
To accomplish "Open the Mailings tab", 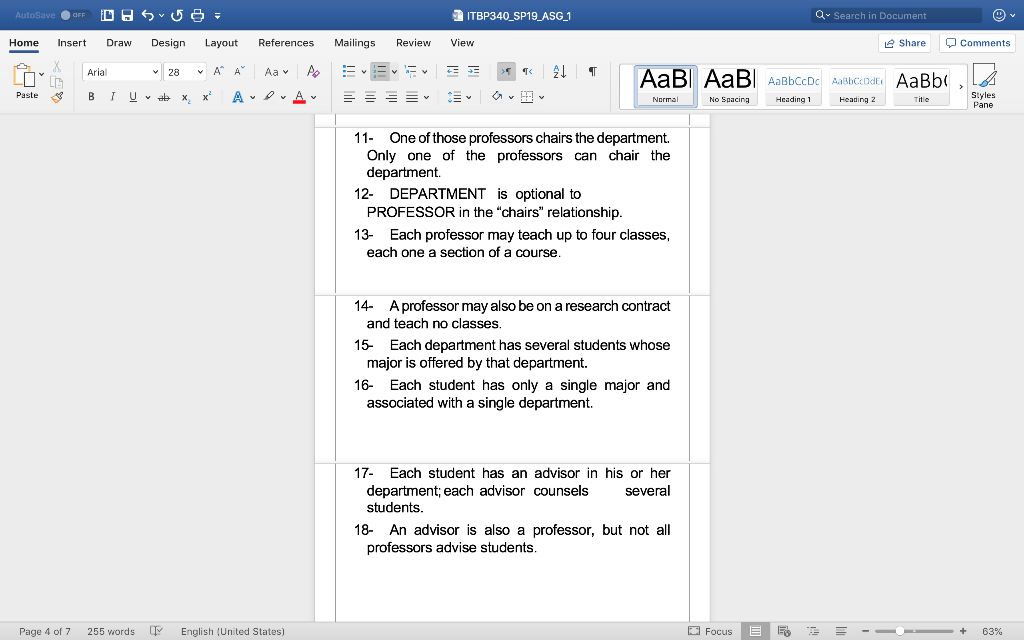I will (x=356, y=43).
